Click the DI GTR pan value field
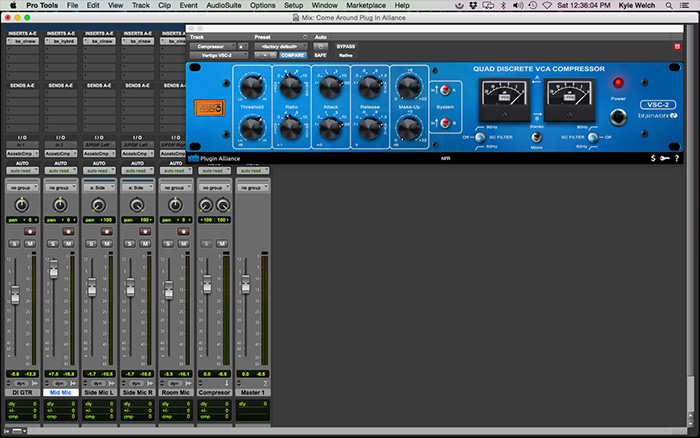 tap(22, 220)
